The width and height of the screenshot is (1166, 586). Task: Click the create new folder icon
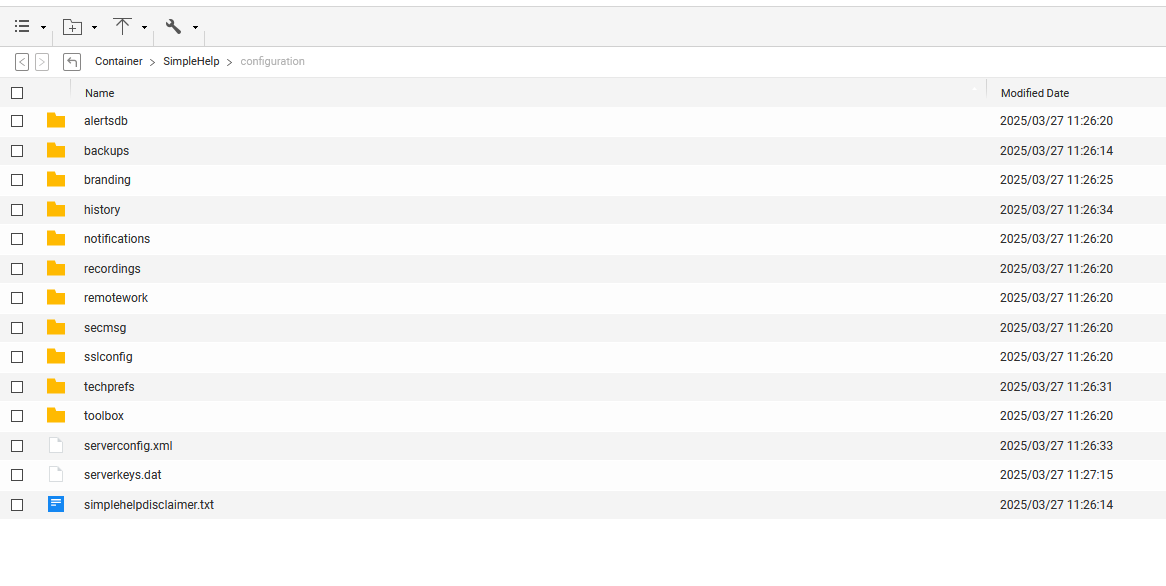coord(72,27)
